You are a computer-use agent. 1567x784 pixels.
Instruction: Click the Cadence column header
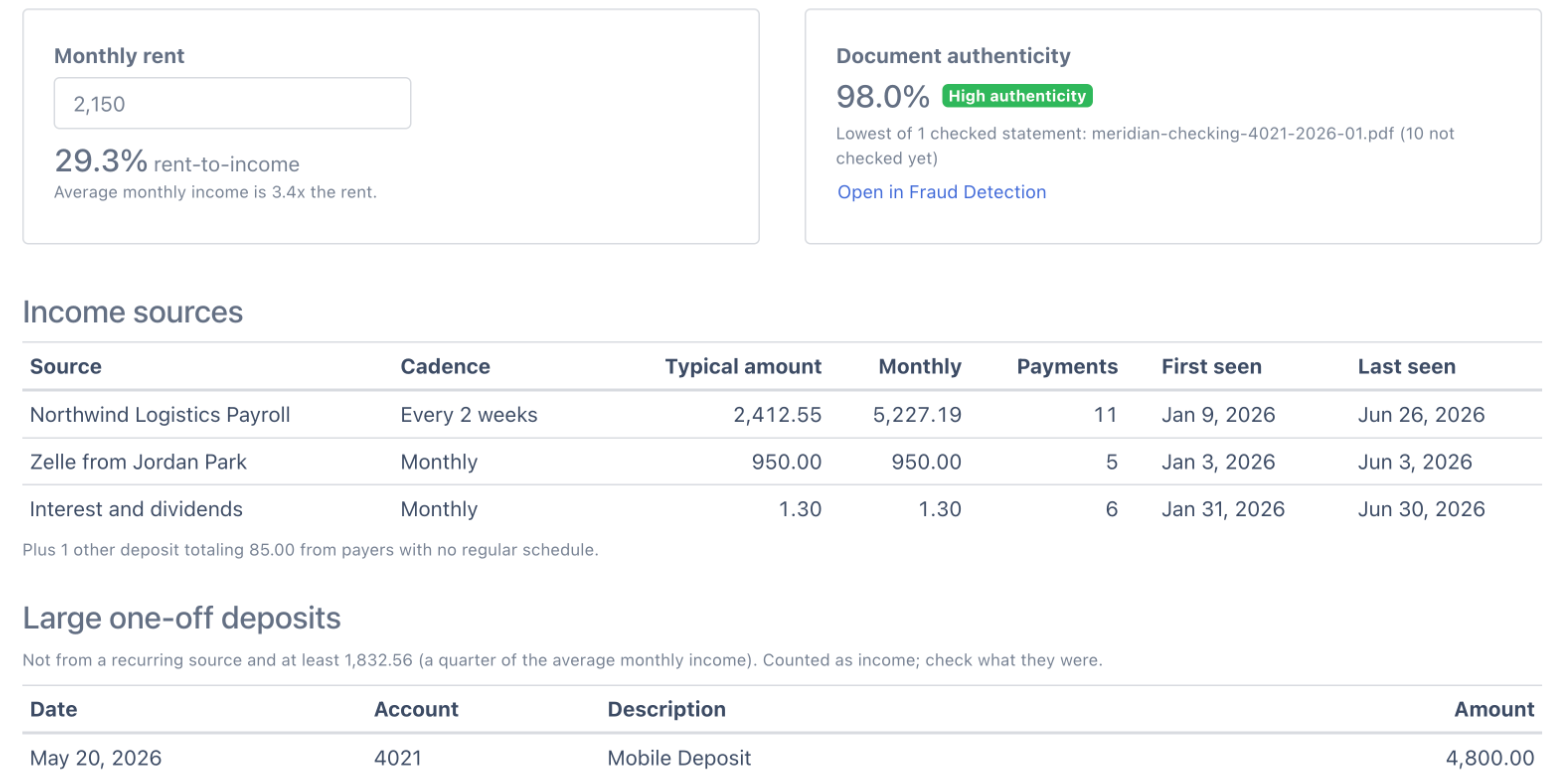tap(445, 367)
